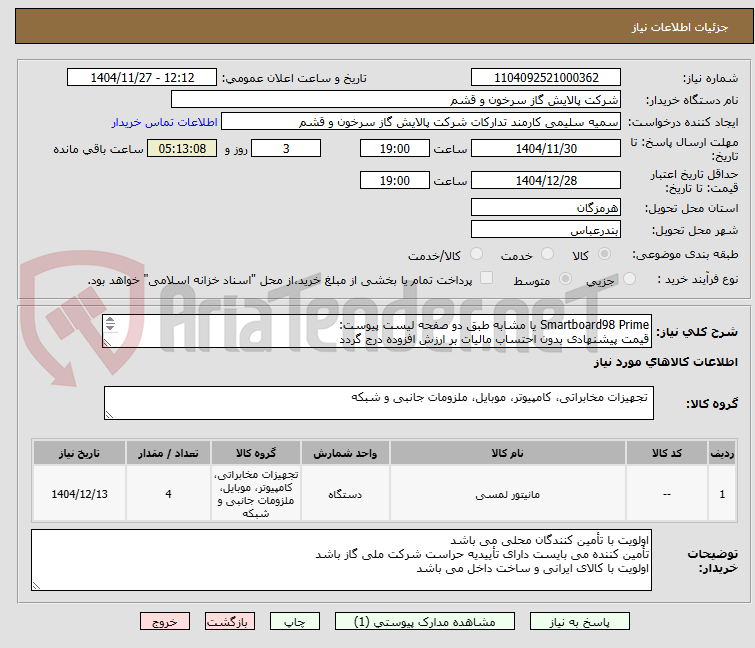Click the down arrow of description scroller
755x648 pixels.
click(x=110, y=327)
